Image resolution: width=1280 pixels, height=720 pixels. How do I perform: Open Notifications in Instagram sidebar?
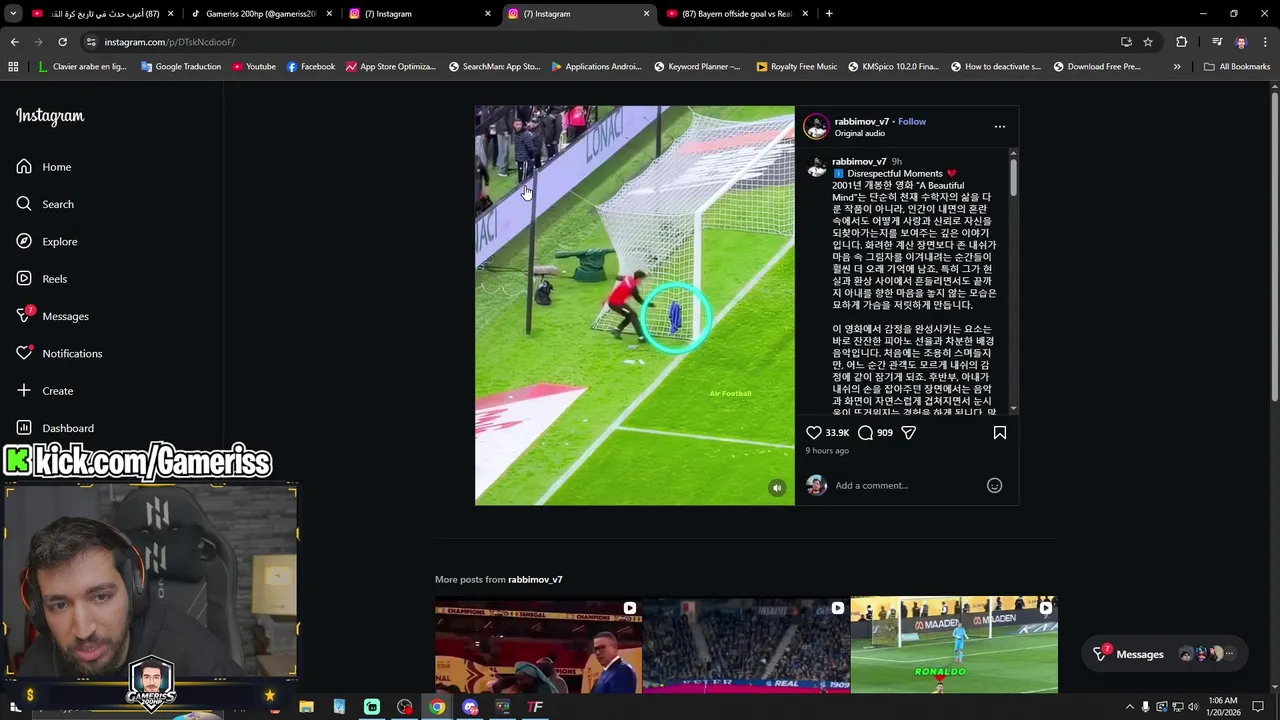[x=59, y=353]
